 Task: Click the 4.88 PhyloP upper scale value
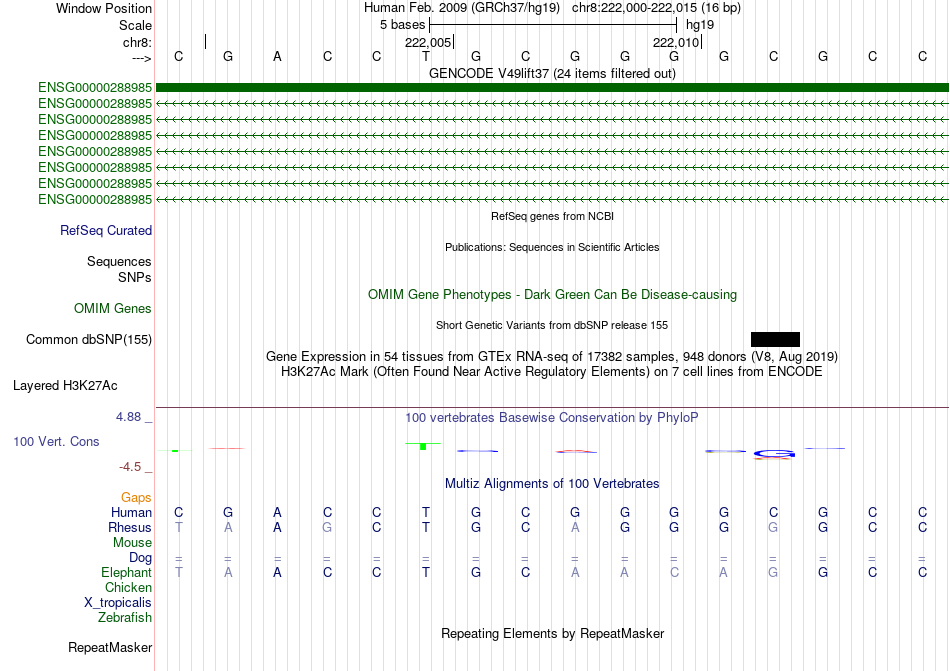tap(128, 417)
